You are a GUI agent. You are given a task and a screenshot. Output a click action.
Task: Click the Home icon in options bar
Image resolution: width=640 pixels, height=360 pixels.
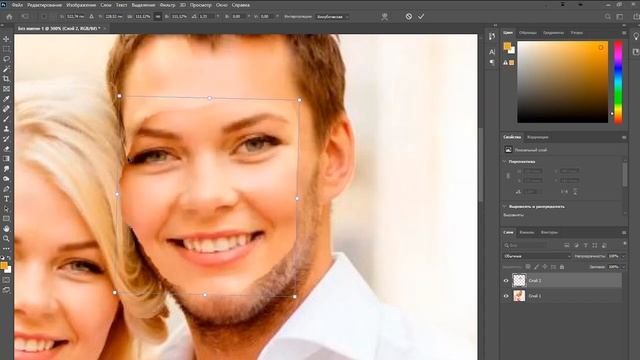(9, 17)
